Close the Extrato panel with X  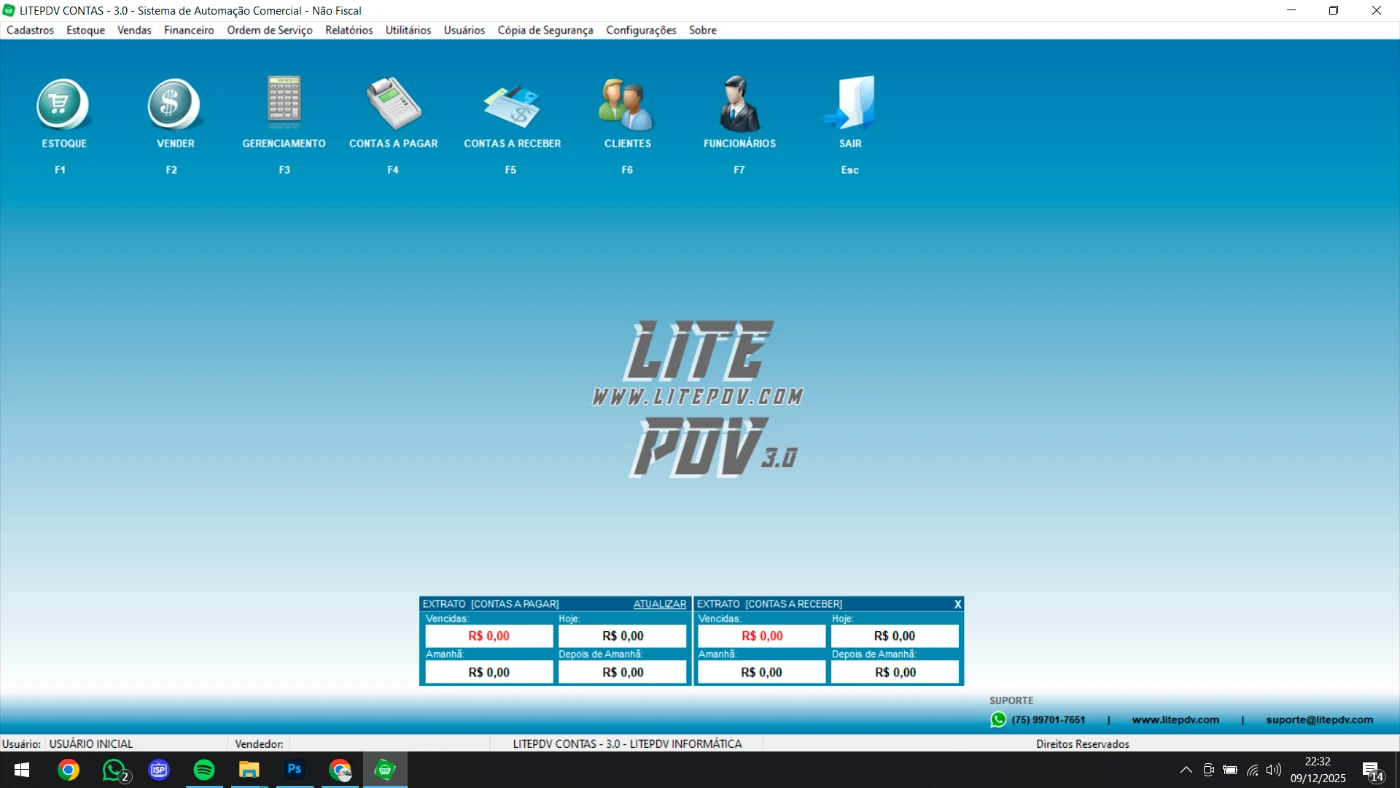(957, 604)
